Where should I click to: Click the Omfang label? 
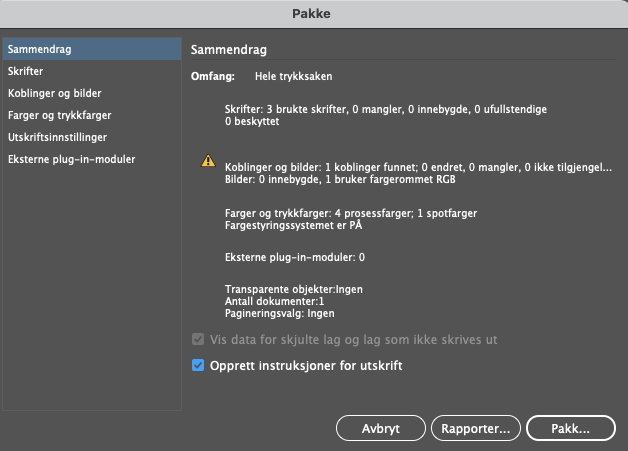tap(213, 76)
